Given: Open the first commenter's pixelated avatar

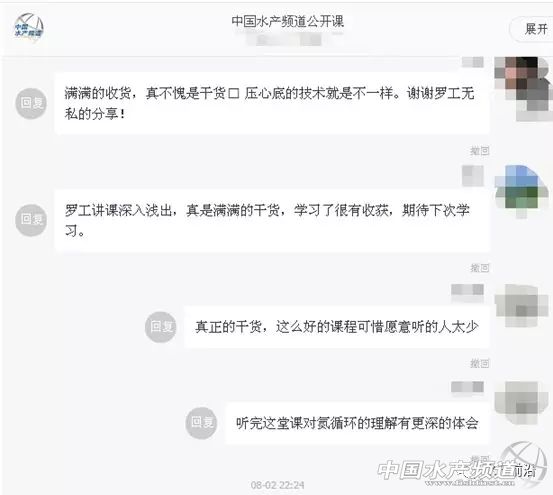Looking at the screenshot, I should pos(523,88).
